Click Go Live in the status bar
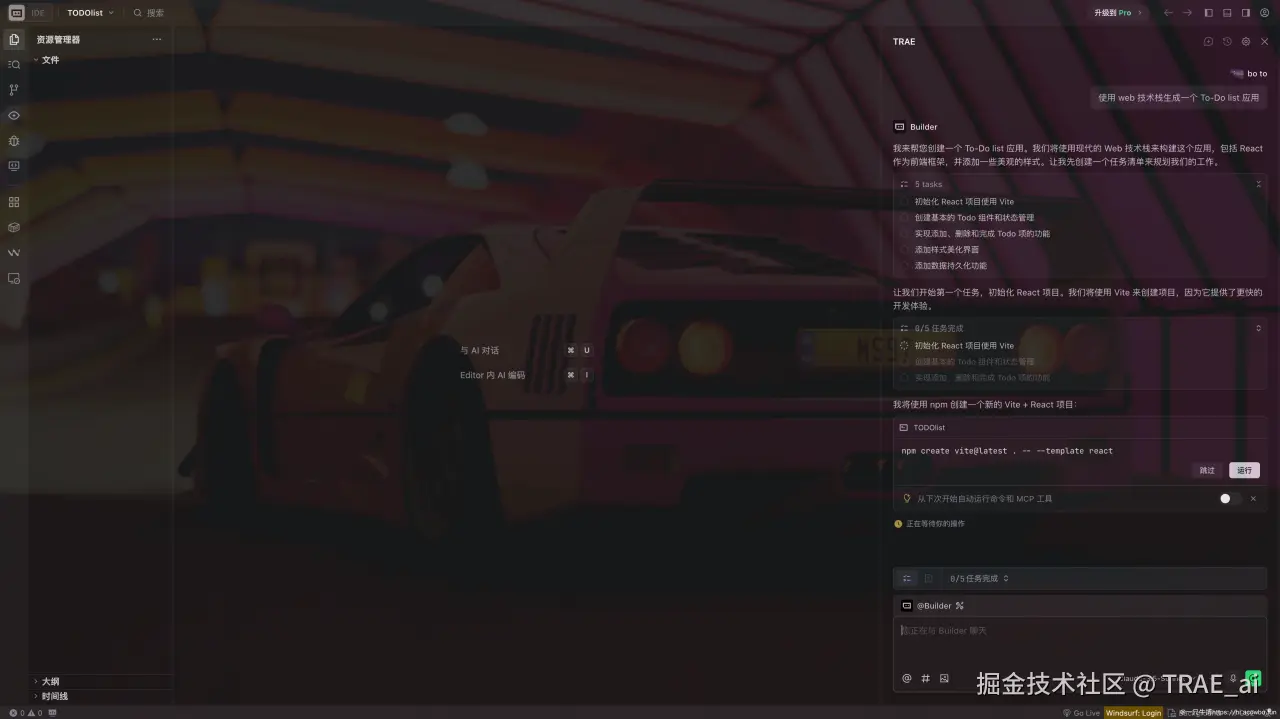 coord(1081,713)
